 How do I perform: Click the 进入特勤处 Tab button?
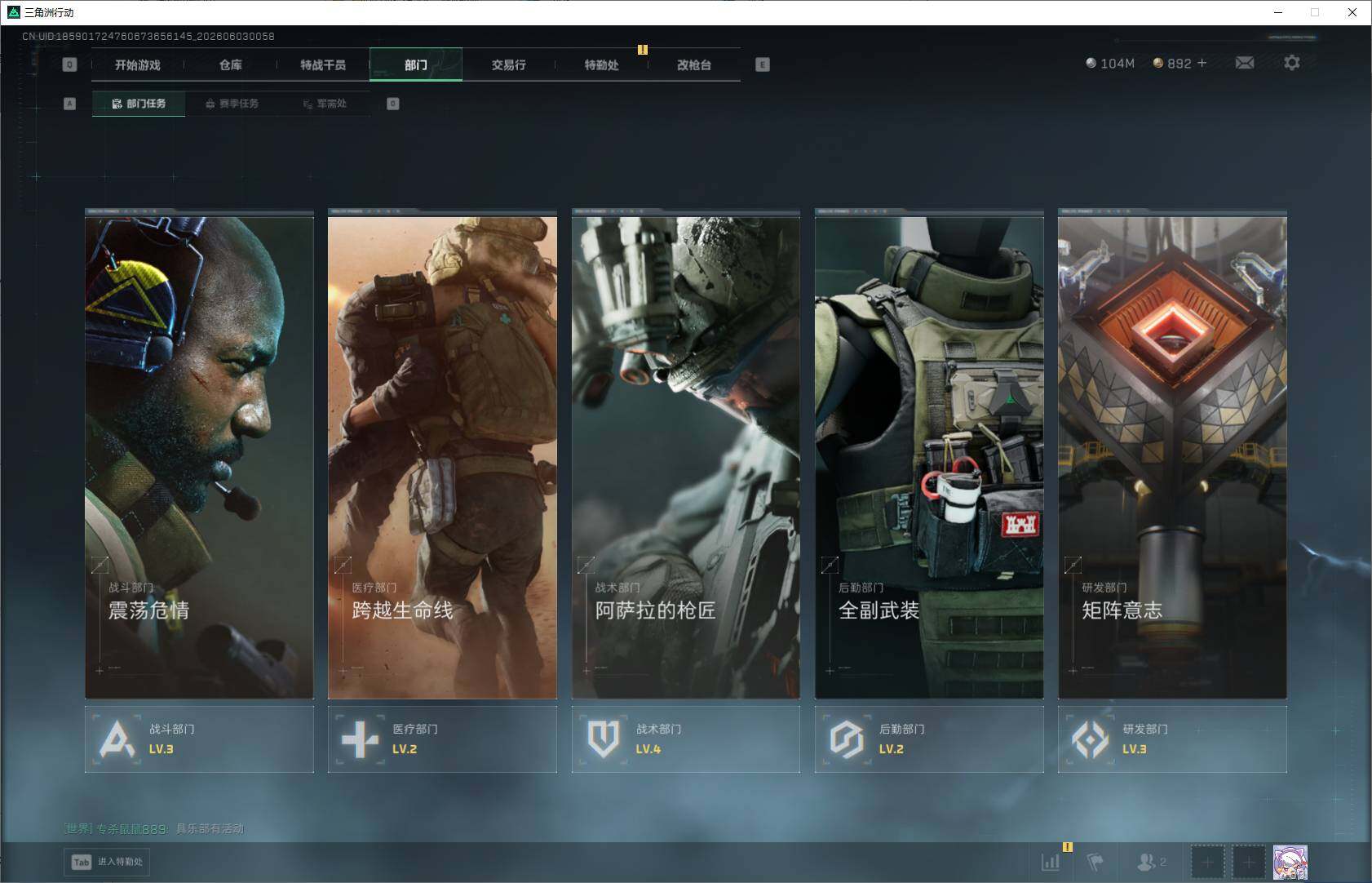point(108,862)
